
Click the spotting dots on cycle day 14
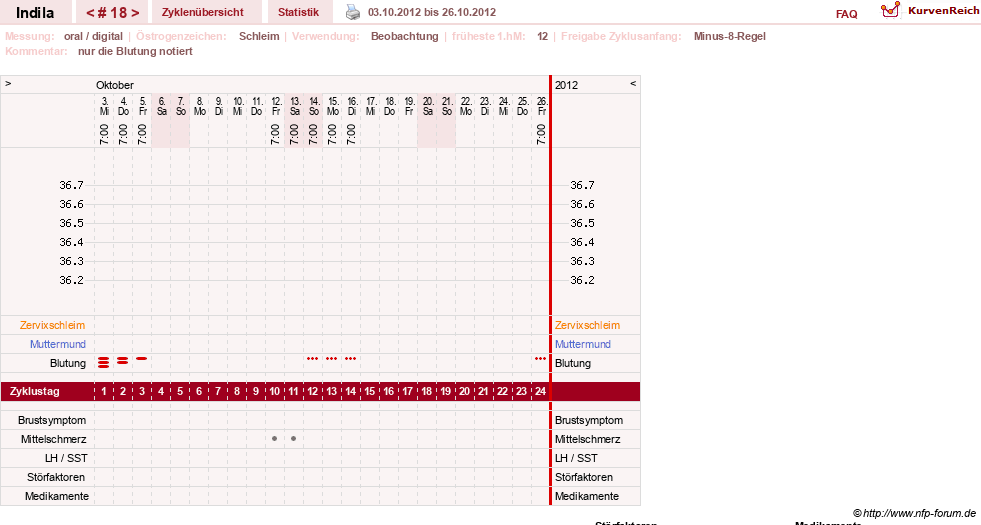tap(350, 359)
